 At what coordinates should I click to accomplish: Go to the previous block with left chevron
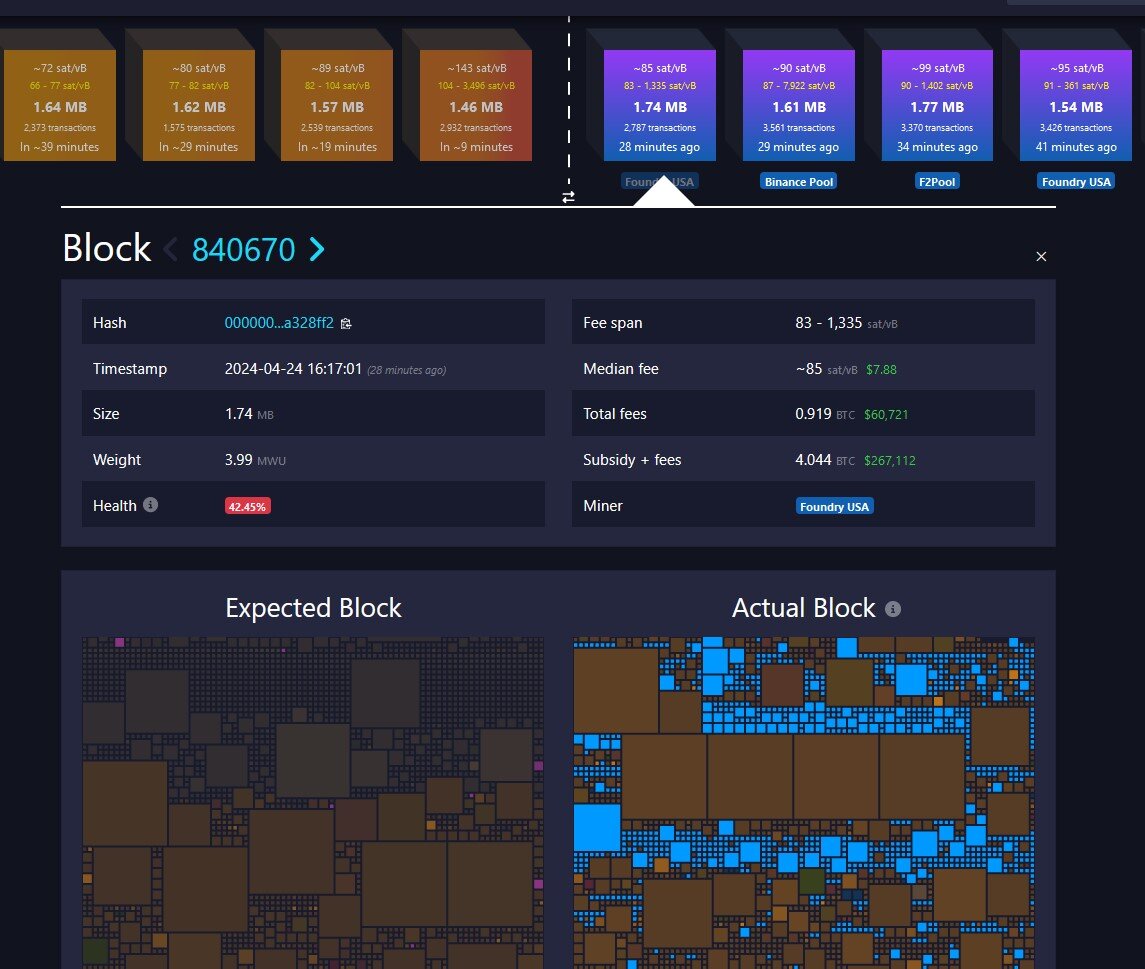(x=171, y=250)
